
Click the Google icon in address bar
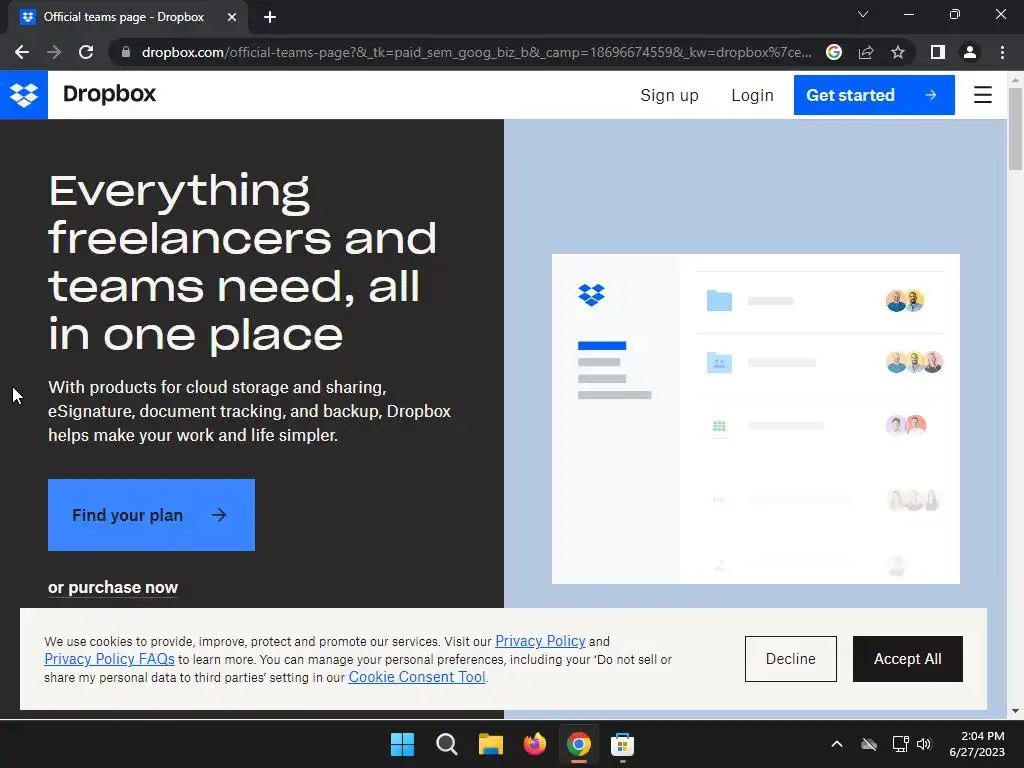click(x=834, y=52)
